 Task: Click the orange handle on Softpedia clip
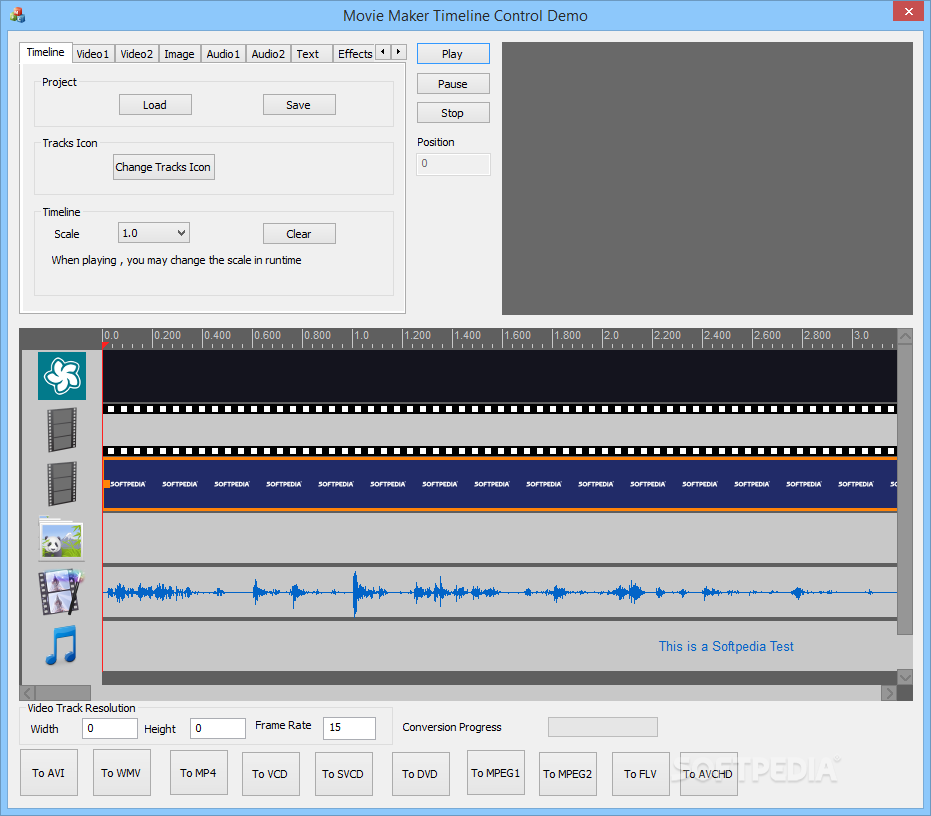pyautogui.click(x=107, y=484)
